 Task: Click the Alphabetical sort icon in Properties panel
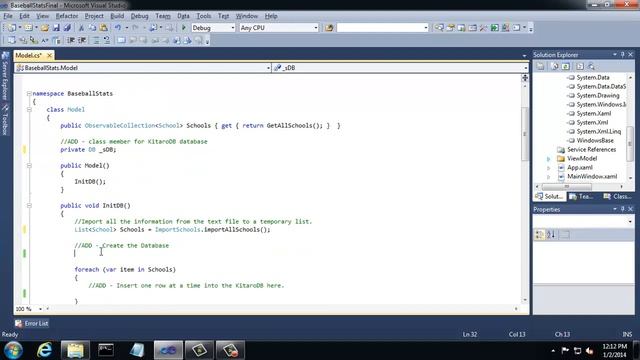[x=551, y=235]
